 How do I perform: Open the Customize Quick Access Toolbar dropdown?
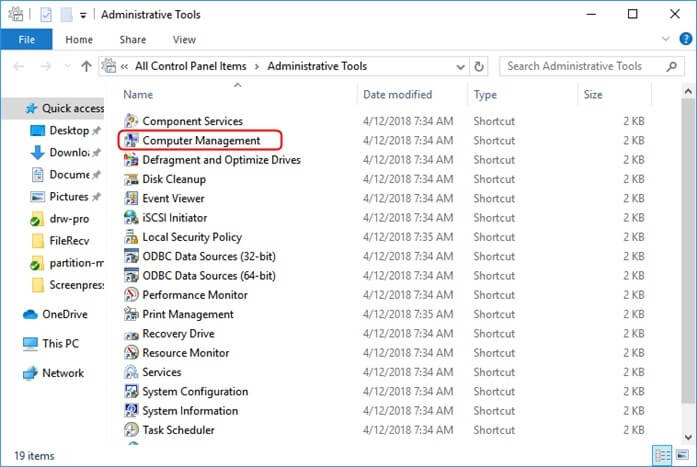(x=83, y=16)
